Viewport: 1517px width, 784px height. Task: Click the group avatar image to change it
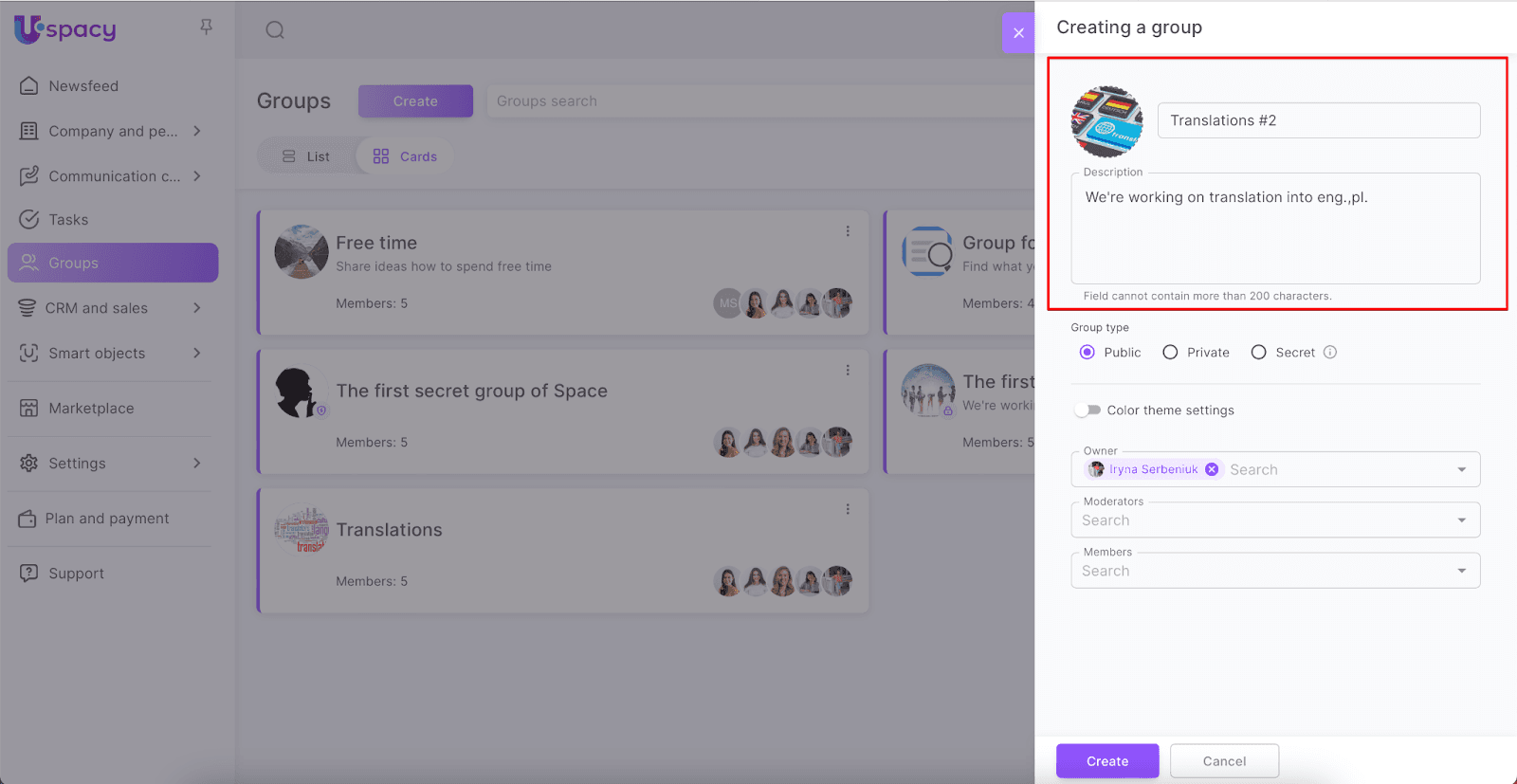[x=1106, y=121]
